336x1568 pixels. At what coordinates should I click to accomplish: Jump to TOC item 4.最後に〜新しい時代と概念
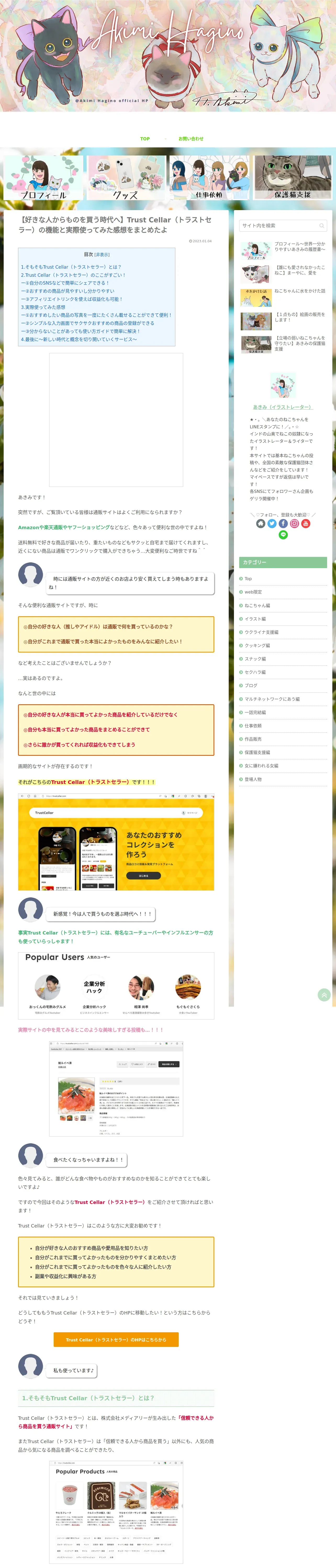click(x=79, y=340)
